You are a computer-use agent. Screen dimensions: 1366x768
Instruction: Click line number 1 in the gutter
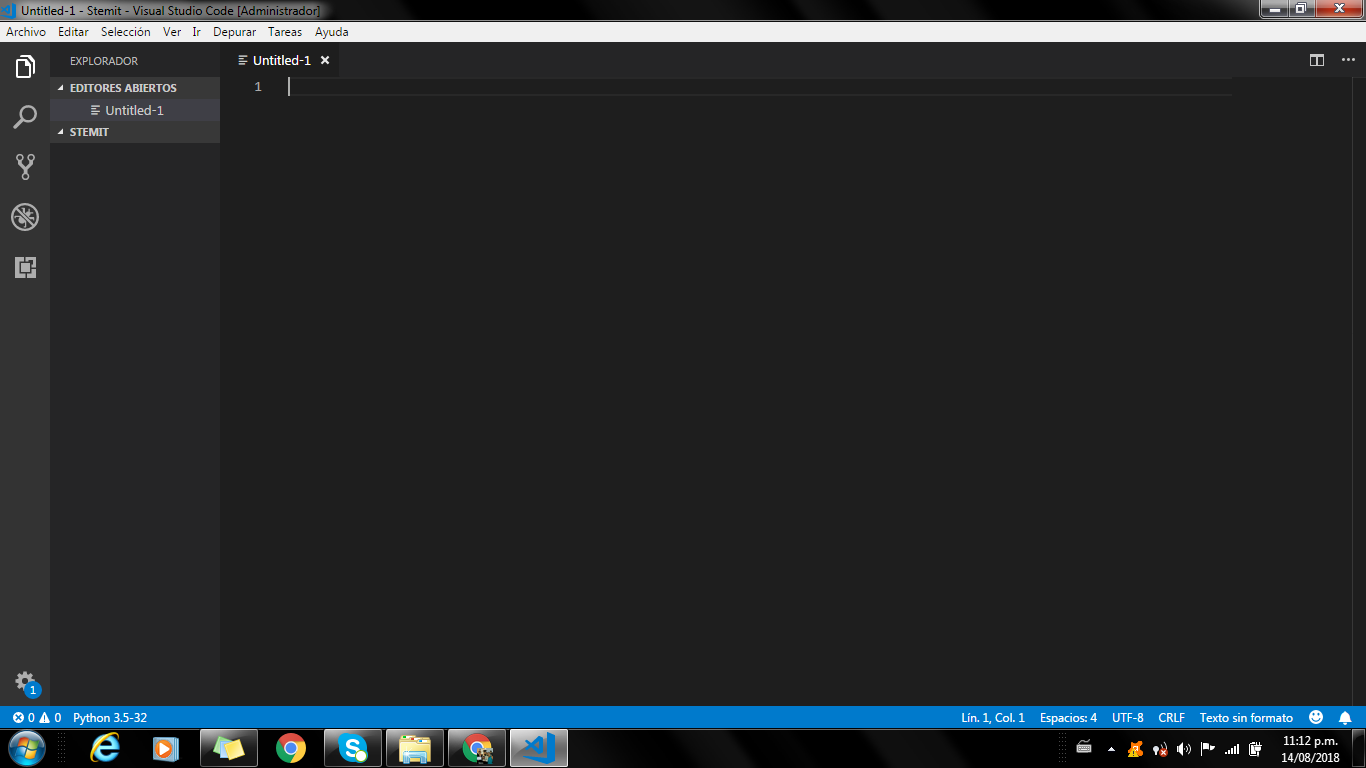tap(258, 87)
